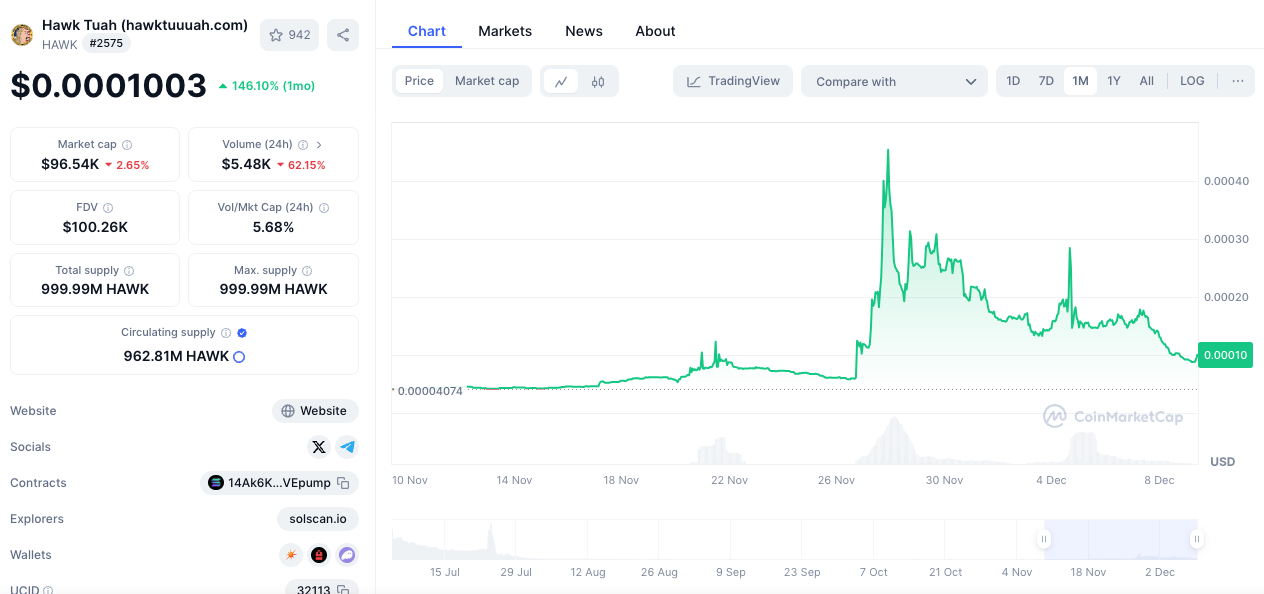Click the #2575 rank badge
1264x594 pixels.
(106, 44)
